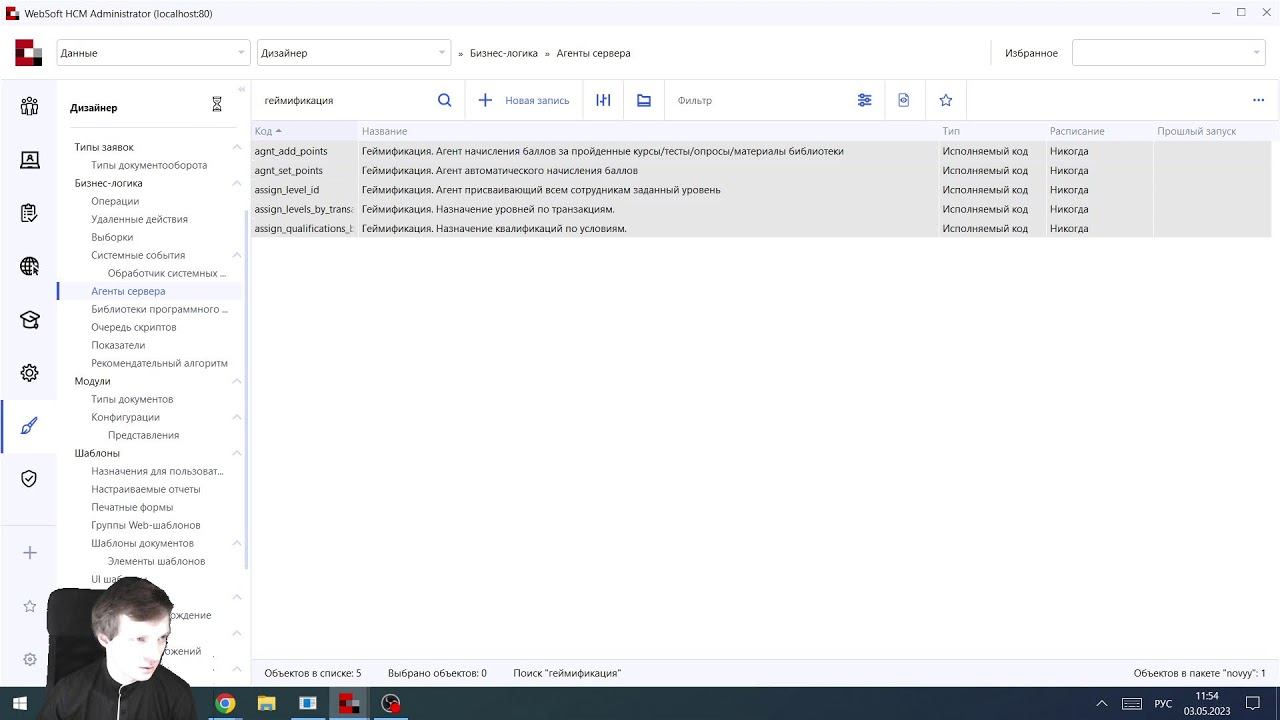The width and height of the screenshot is (1280, 720).
Task: Select Настраиваемые отчеты in the tree
Action: coord(146,489)
